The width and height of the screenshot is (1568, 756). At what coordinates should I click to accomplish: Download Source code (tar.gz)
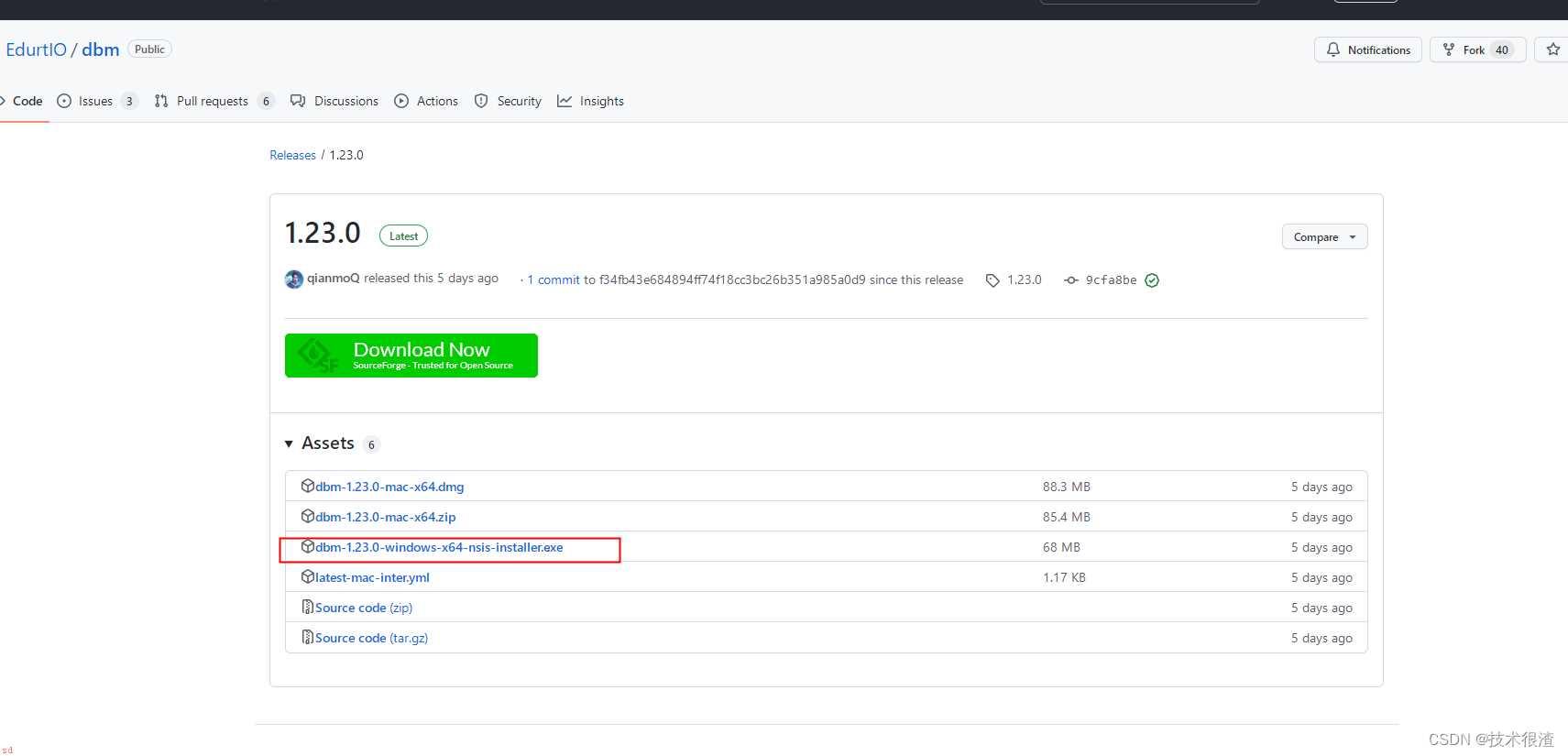(x=371, y=638)
